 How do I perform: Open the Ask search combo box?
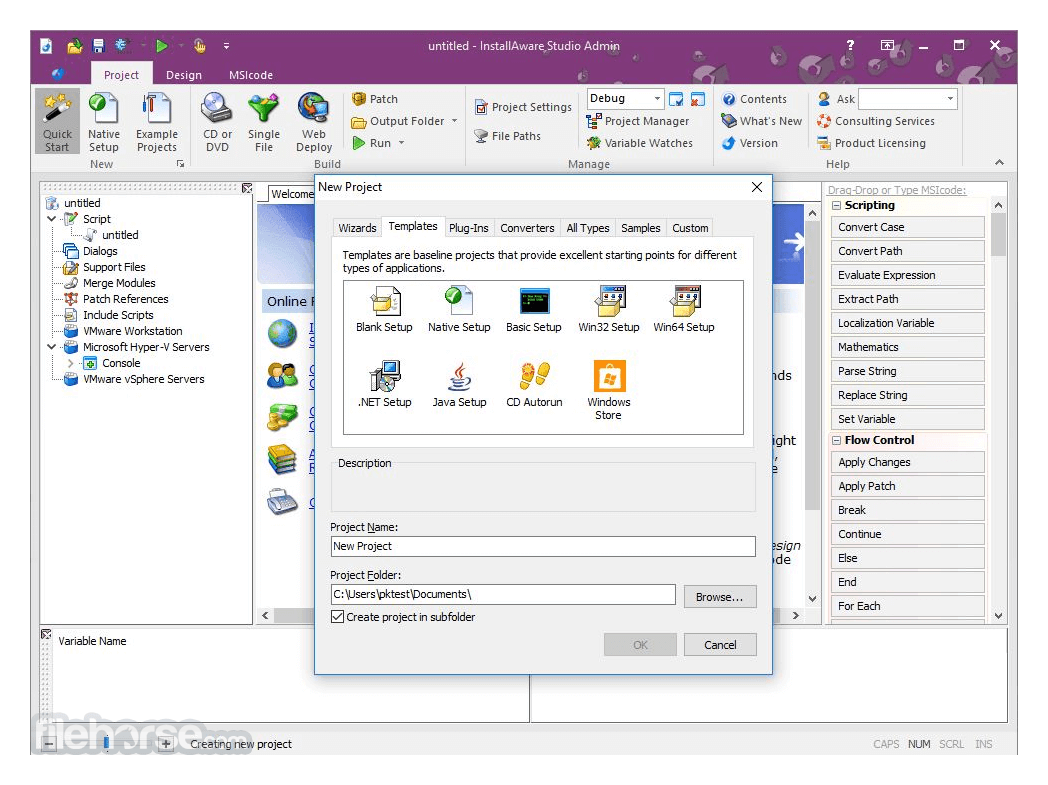tap(908, 99)
